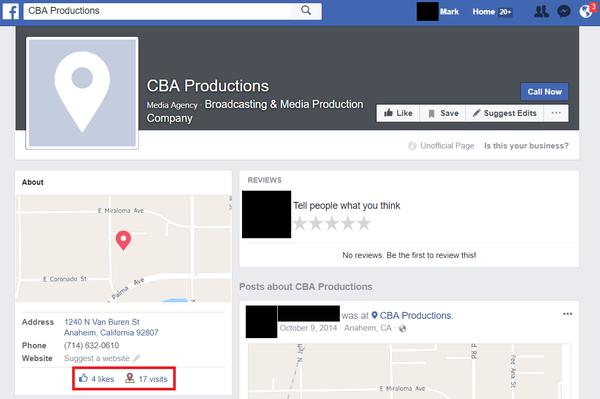Screen dimensions: 600x399
Task: Click location pin icon before CBA Productions link
Action: 374,315
